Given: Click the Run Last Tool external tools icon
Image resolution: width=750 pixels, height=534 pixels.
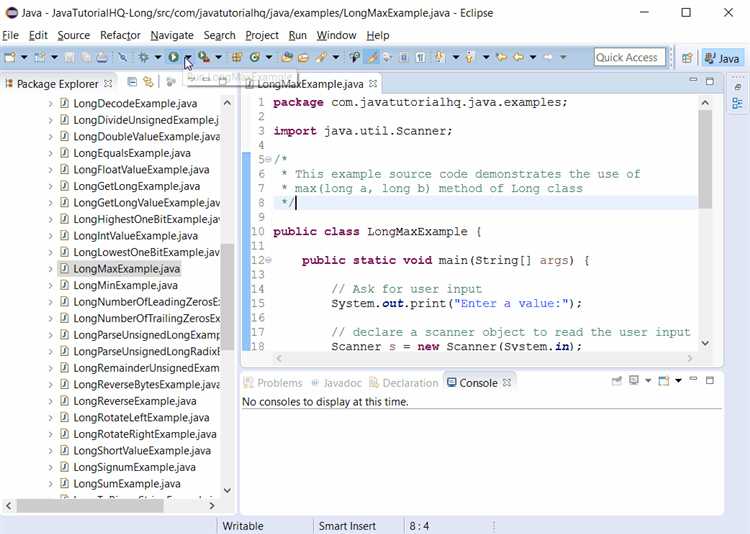Looking at the screenshot, I should coord(204,57).
